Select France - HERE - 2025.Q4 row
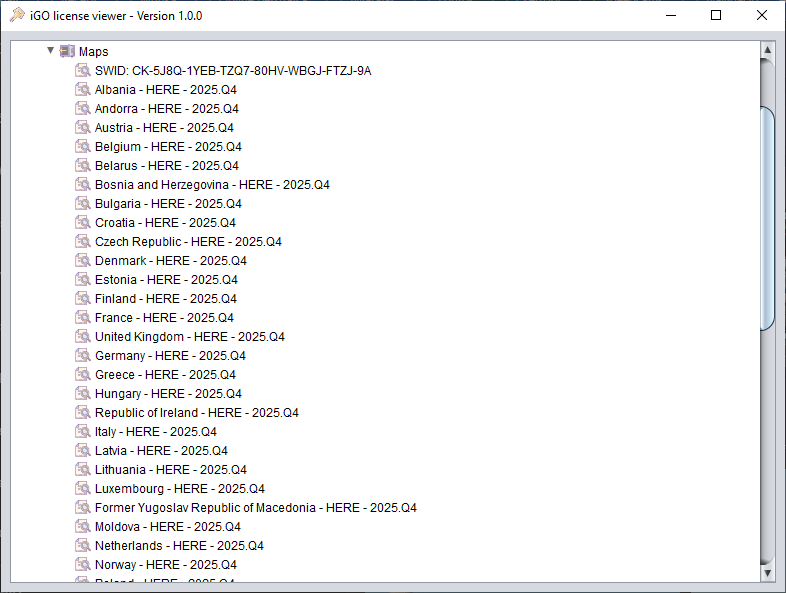Viewport: 786px width, 593px height. click(164, 318)
